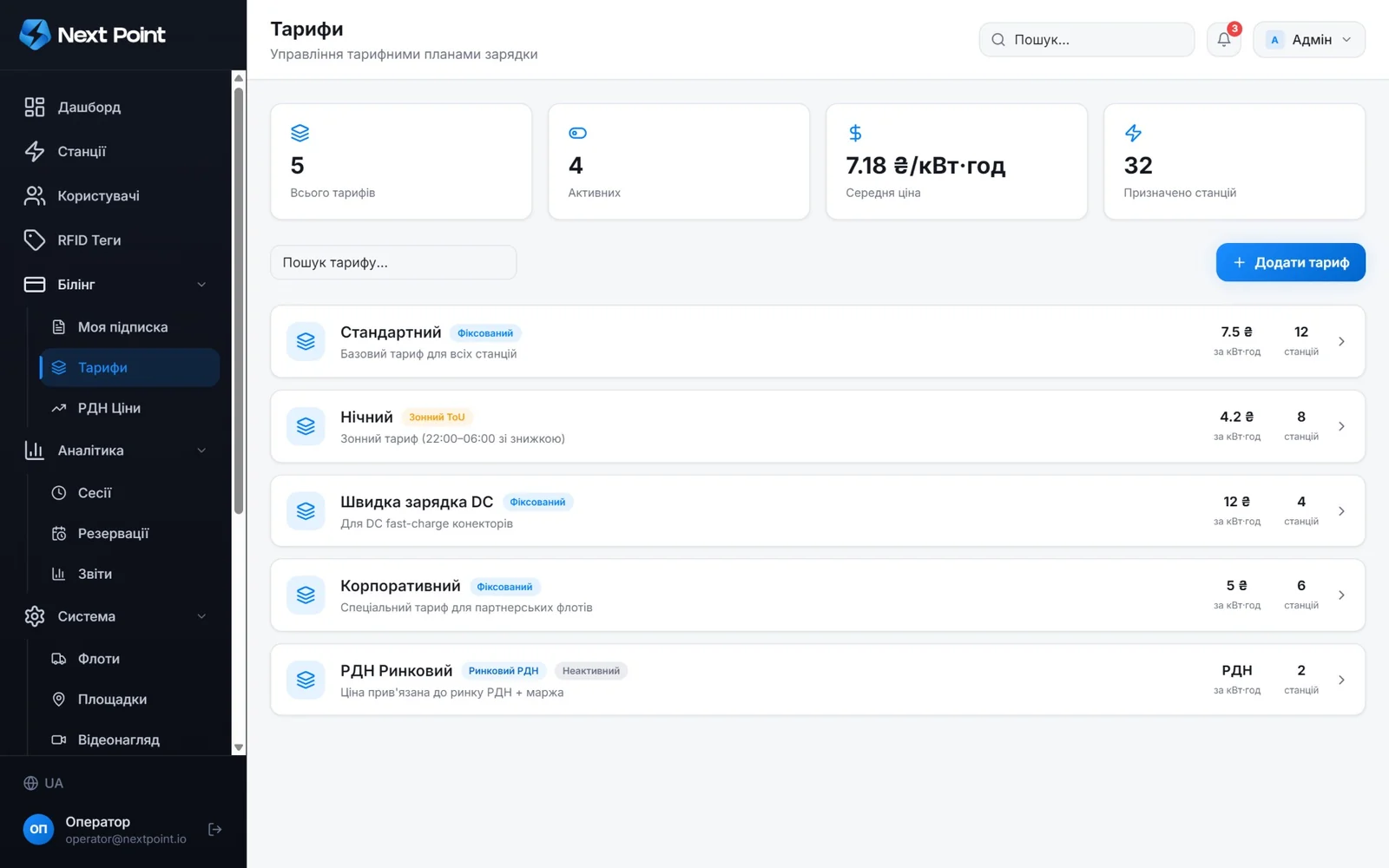Image resolution: width=1389 pixels, height=868 pixels.
Task: Click the 7.18 ₴/кВт·год average price value
Action: pos(925,165)
